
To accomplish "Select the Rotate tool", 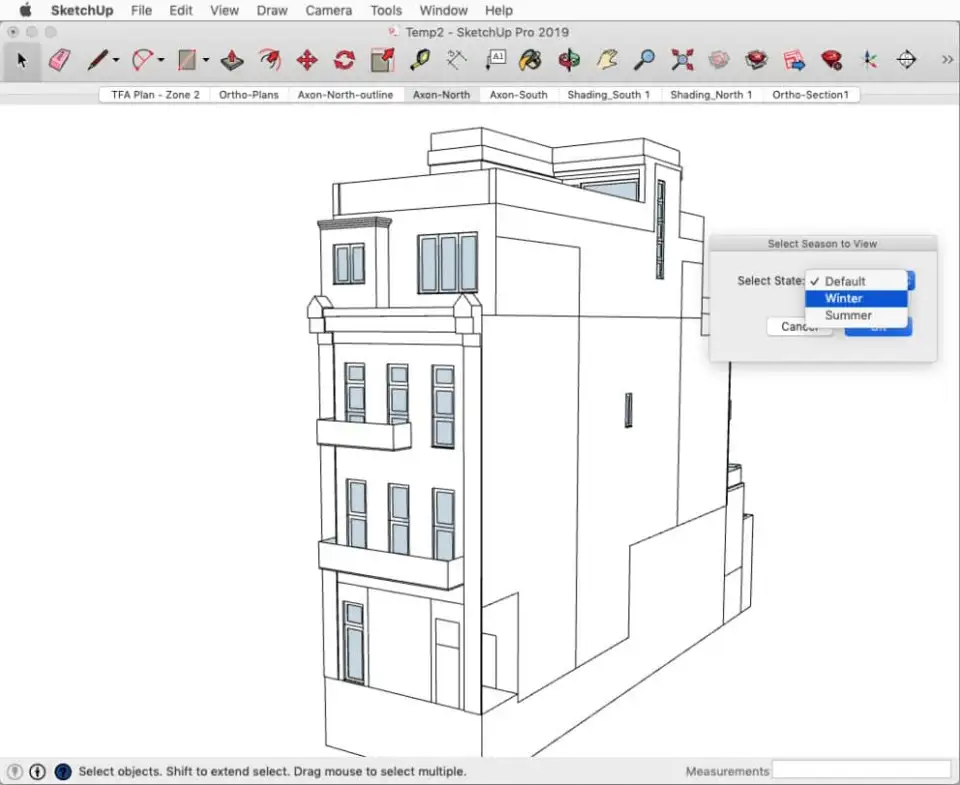I will (x=344, y=60).
